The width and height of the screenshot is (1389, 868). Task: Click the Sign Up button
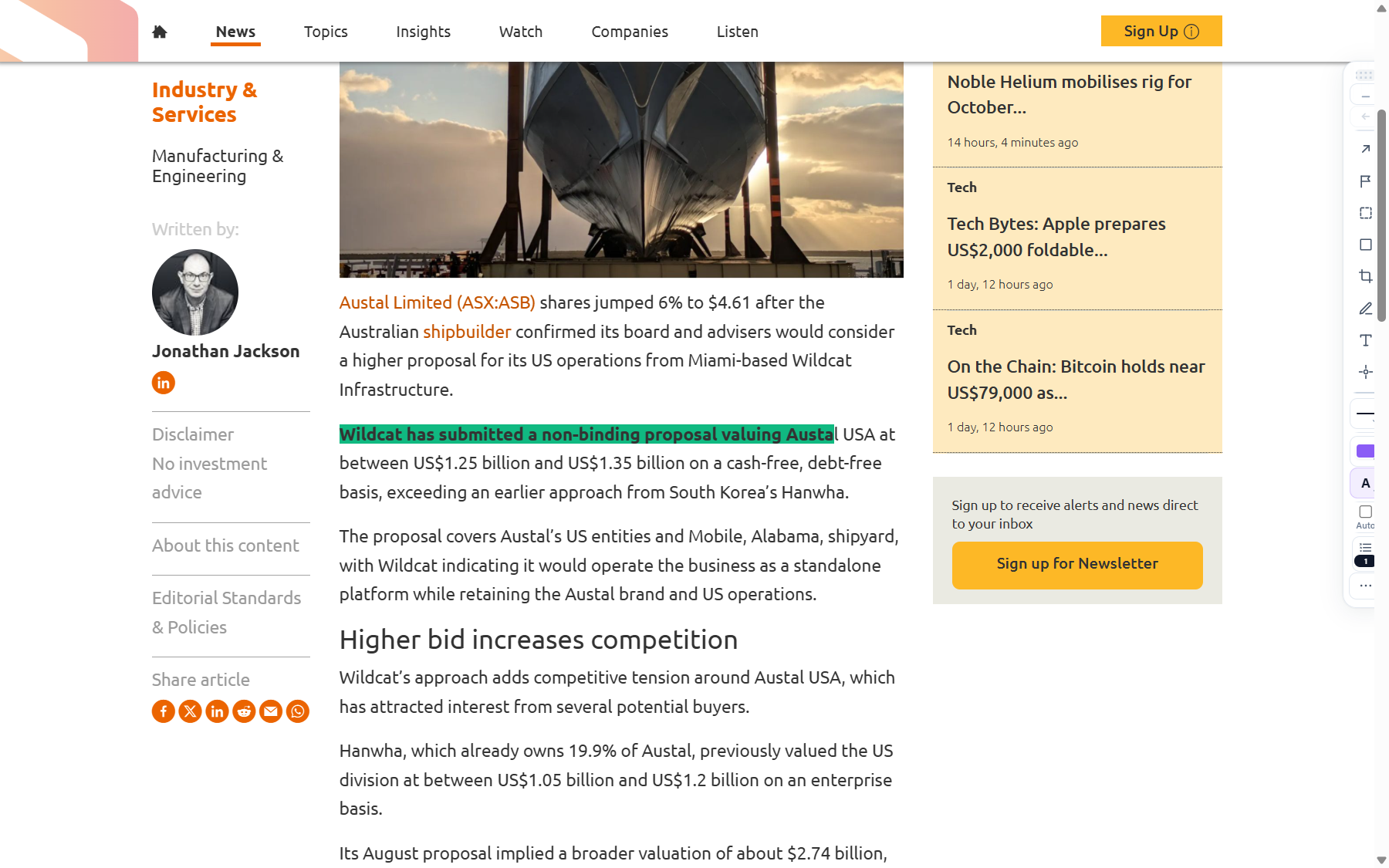[x=1161, y=31]
